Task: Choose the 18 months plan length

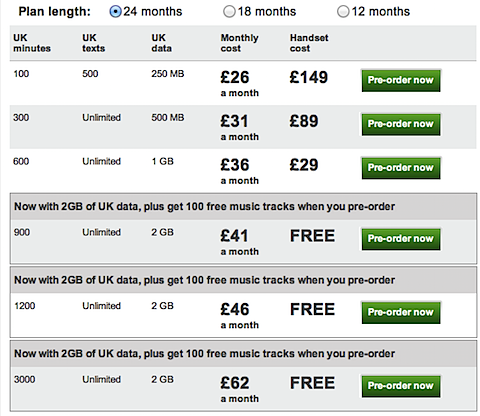Action: pyautogui.click(x=229, y=12)
